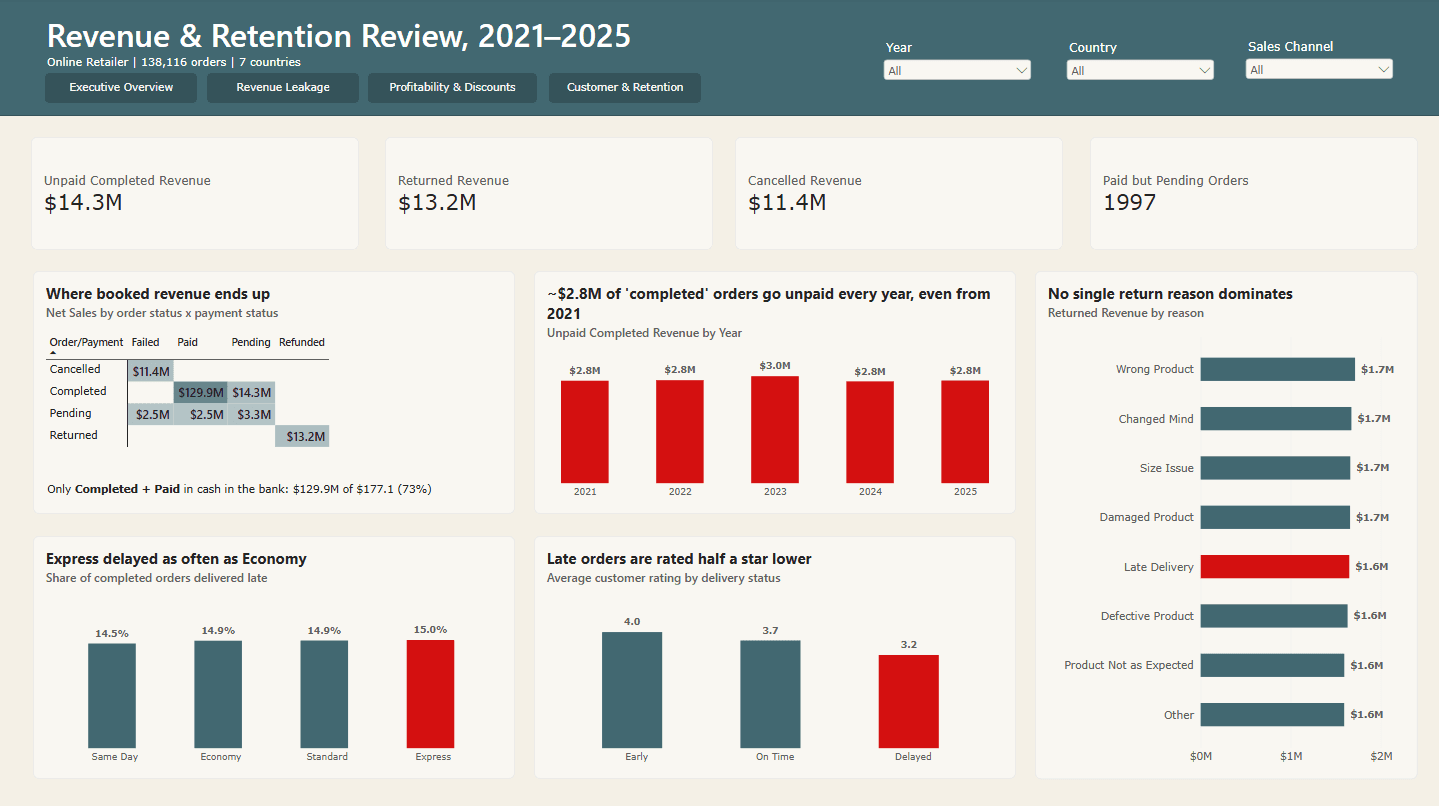Select the Completed row label in matrix
1439x806 pixels.
78,391
